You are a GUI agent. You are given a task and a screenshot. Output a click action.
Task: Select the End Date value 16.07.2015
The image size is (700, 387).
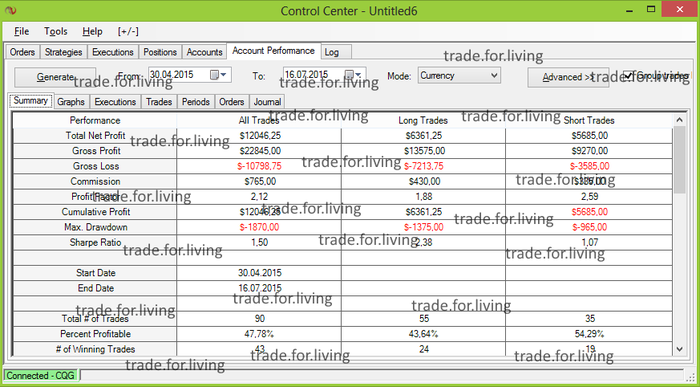coord(260,288)
